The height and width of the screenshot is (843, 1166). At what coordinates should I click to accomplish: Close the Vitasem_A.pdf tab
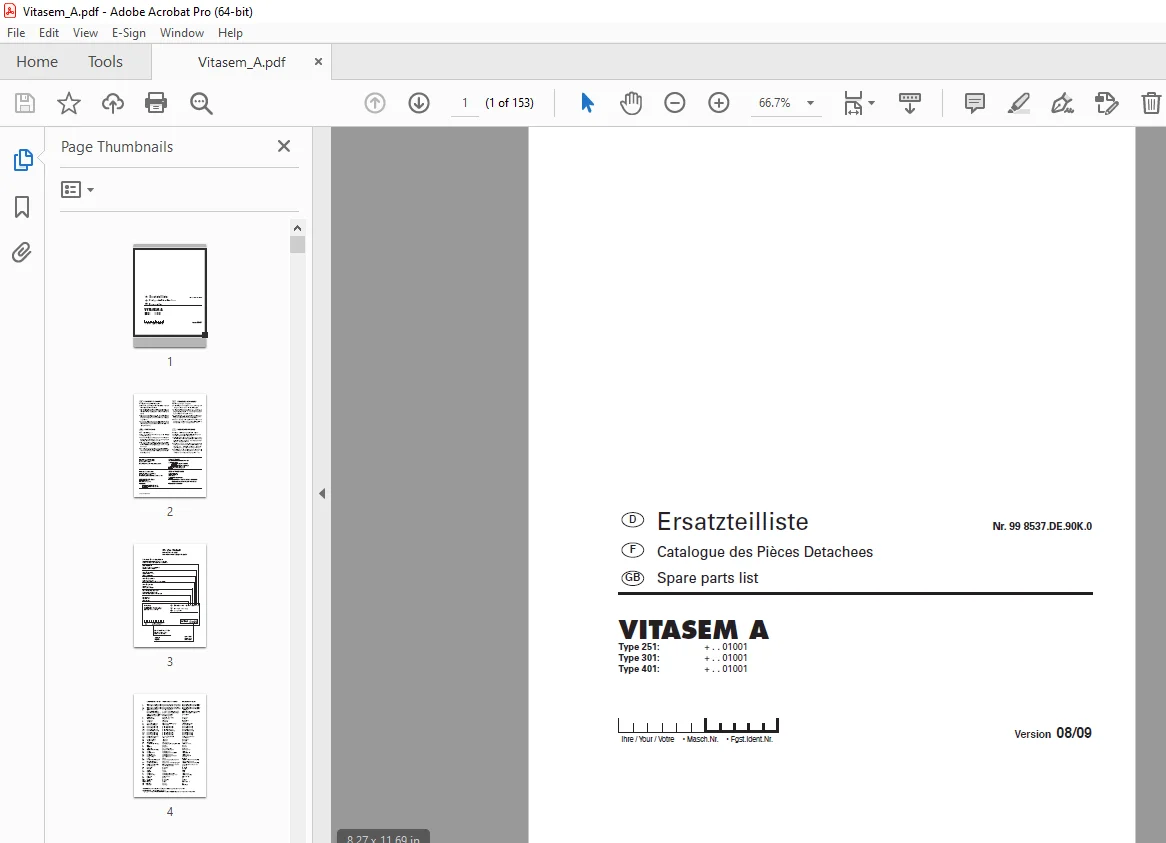pyautogui.click(x=318, y=62)
